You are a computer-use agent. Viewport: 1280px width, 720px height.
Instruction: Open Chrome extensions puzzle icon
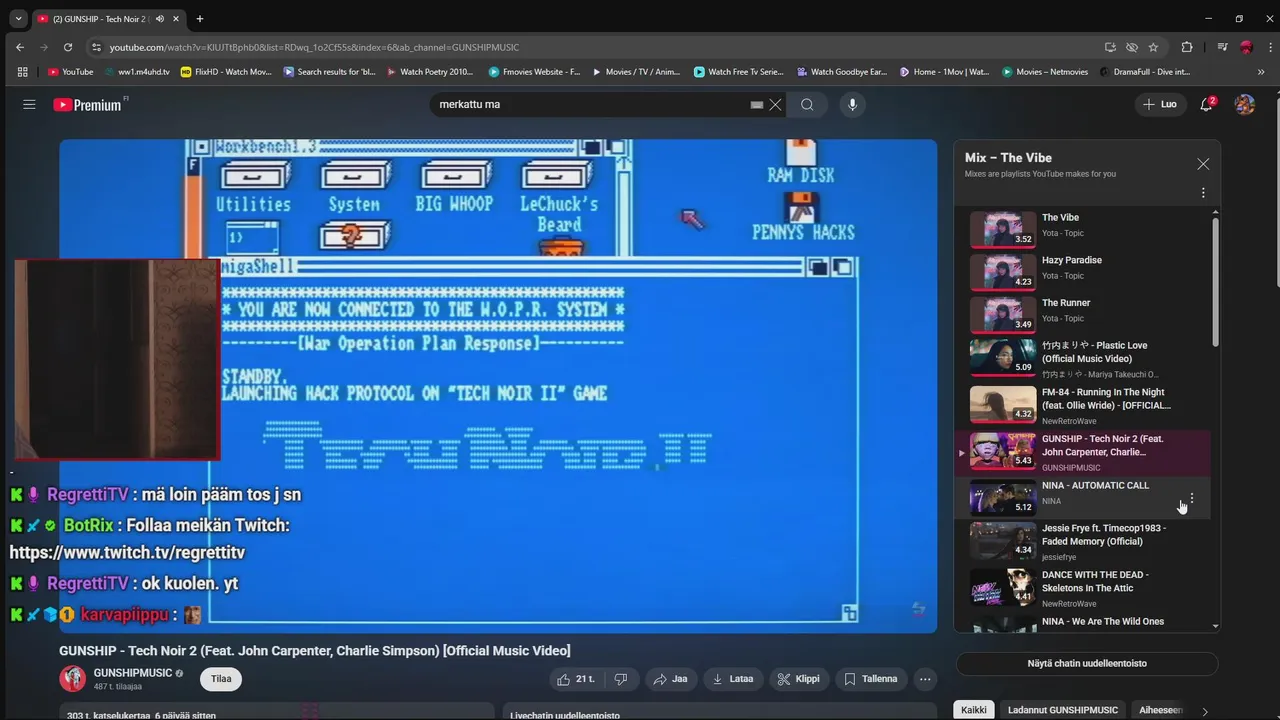coord(1187,47)
